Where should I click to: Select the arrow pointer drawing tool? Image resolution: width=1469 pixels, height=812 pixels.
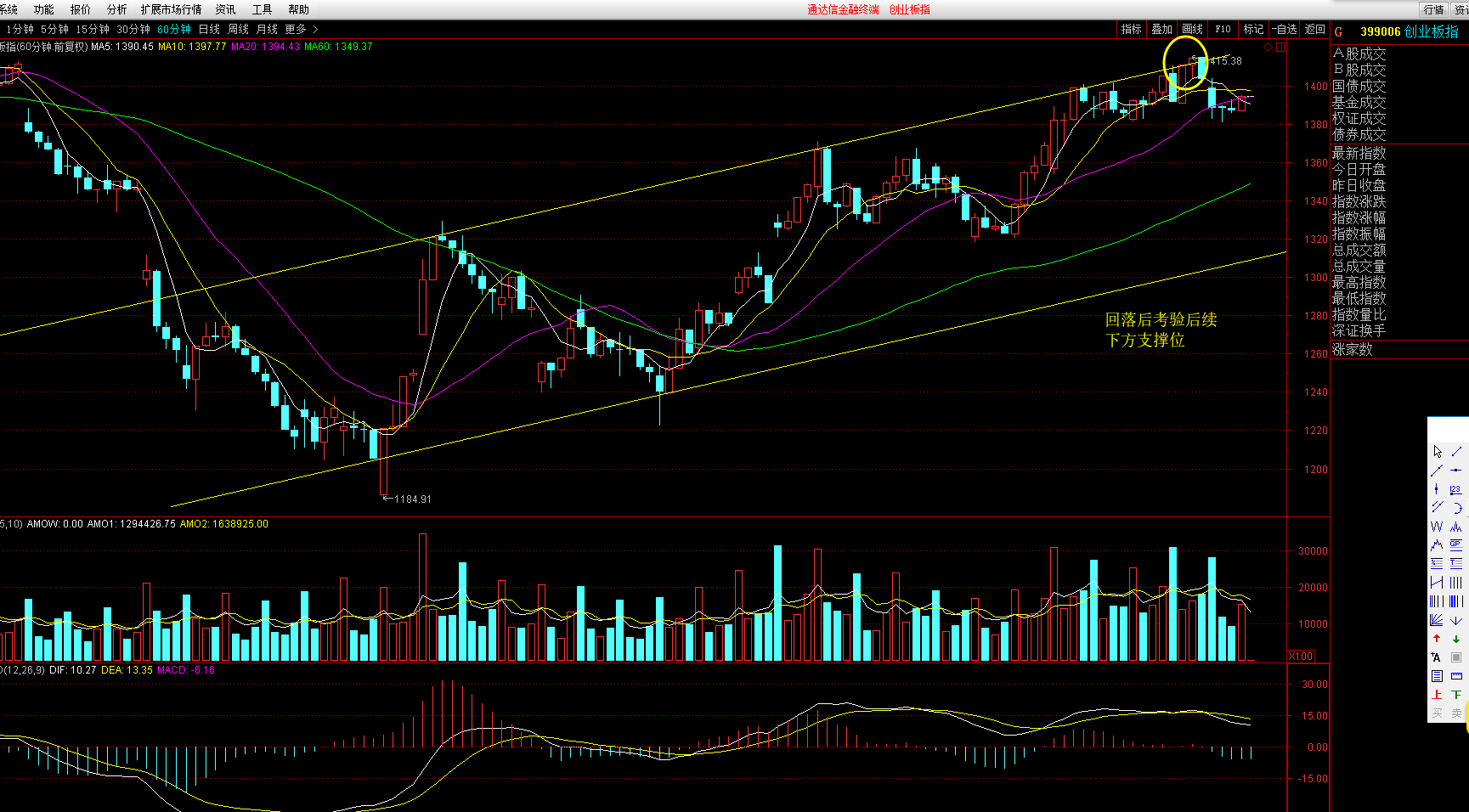point(1437,452)
